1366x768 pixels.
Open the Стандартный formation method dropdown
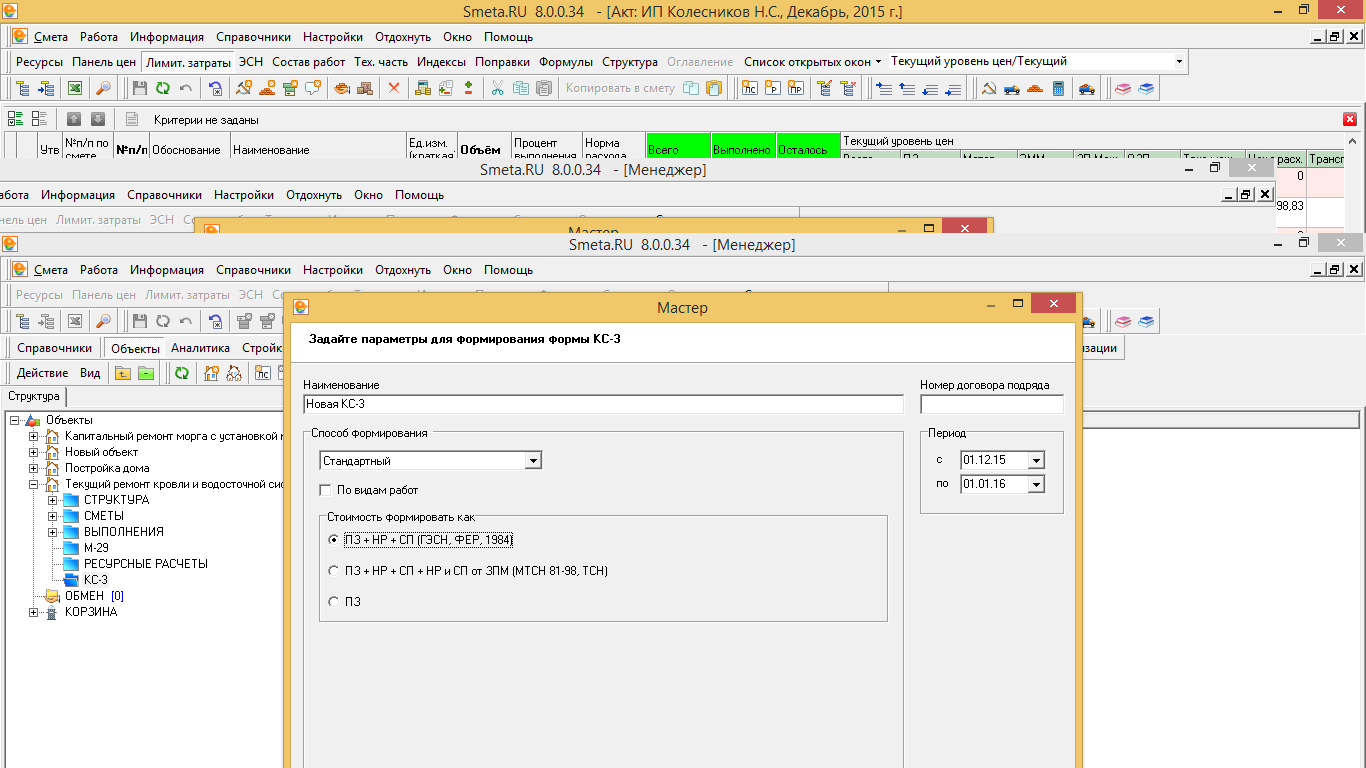[533, 461]
